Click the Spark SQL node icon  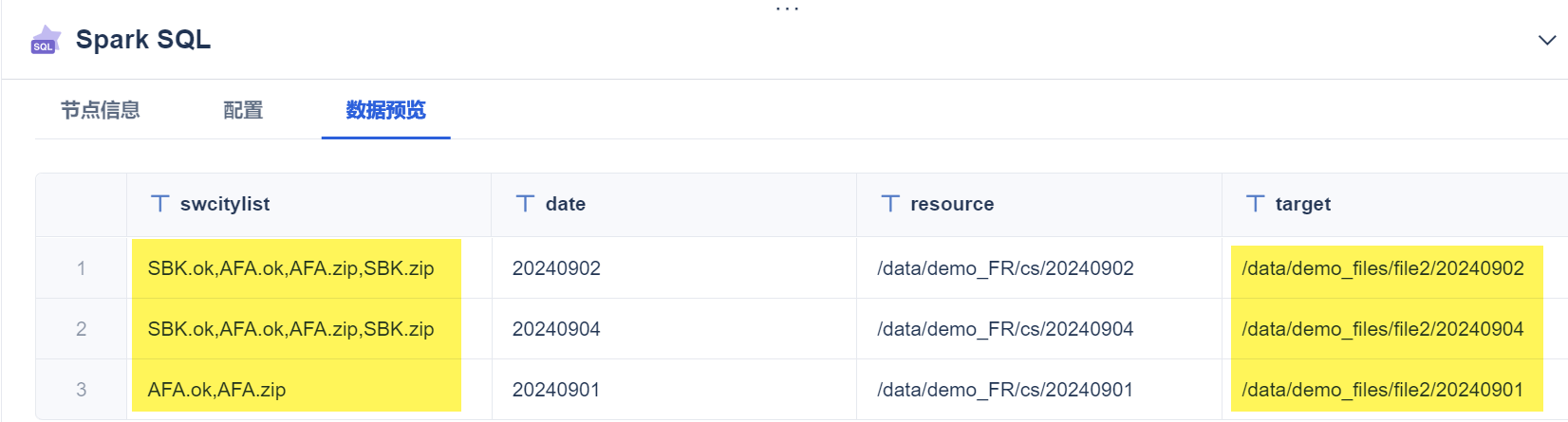coord(45,40)
